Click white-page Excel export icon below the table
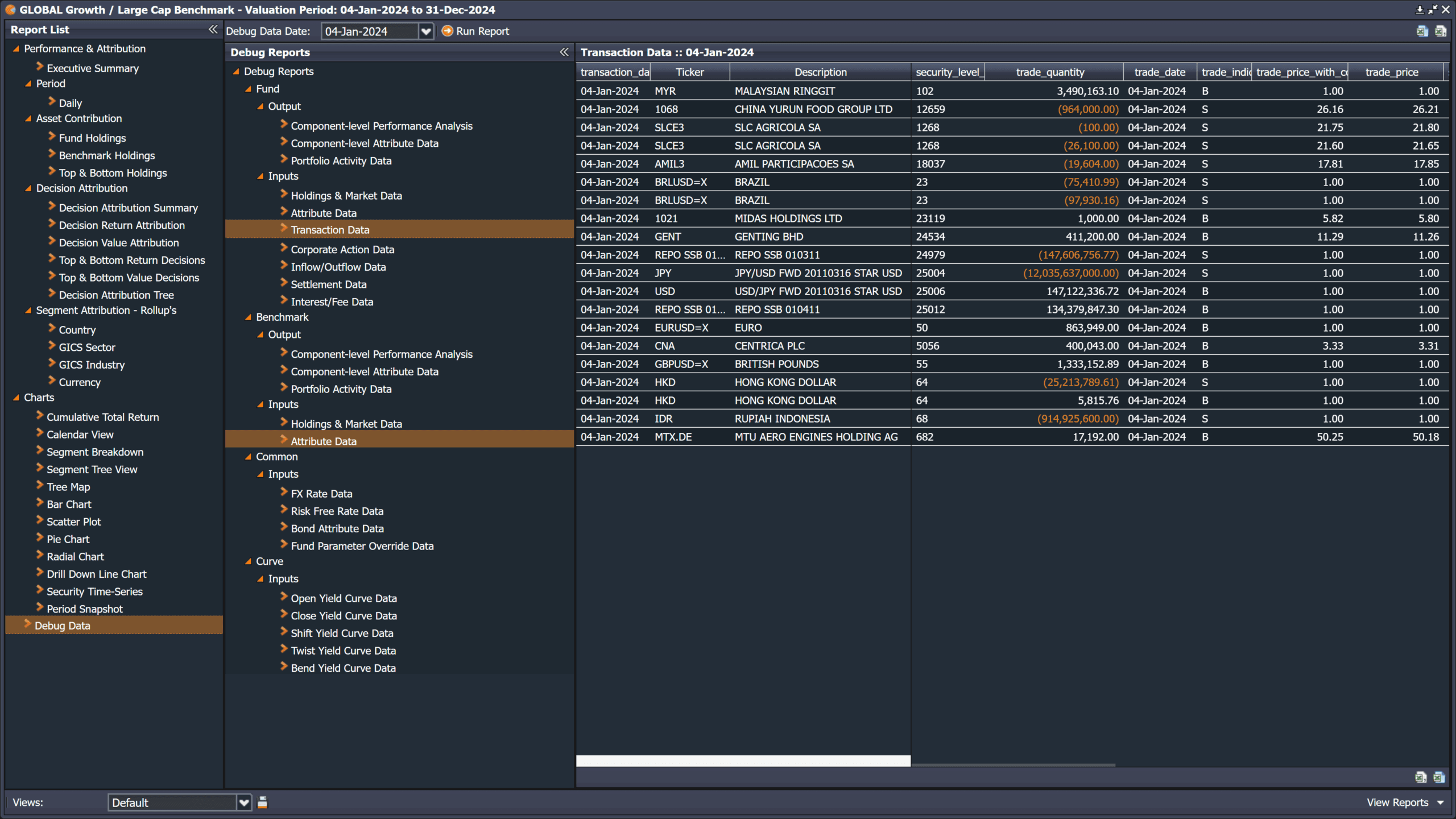The width and height of the screenshot is (1456, 819). coord(1420,777)
